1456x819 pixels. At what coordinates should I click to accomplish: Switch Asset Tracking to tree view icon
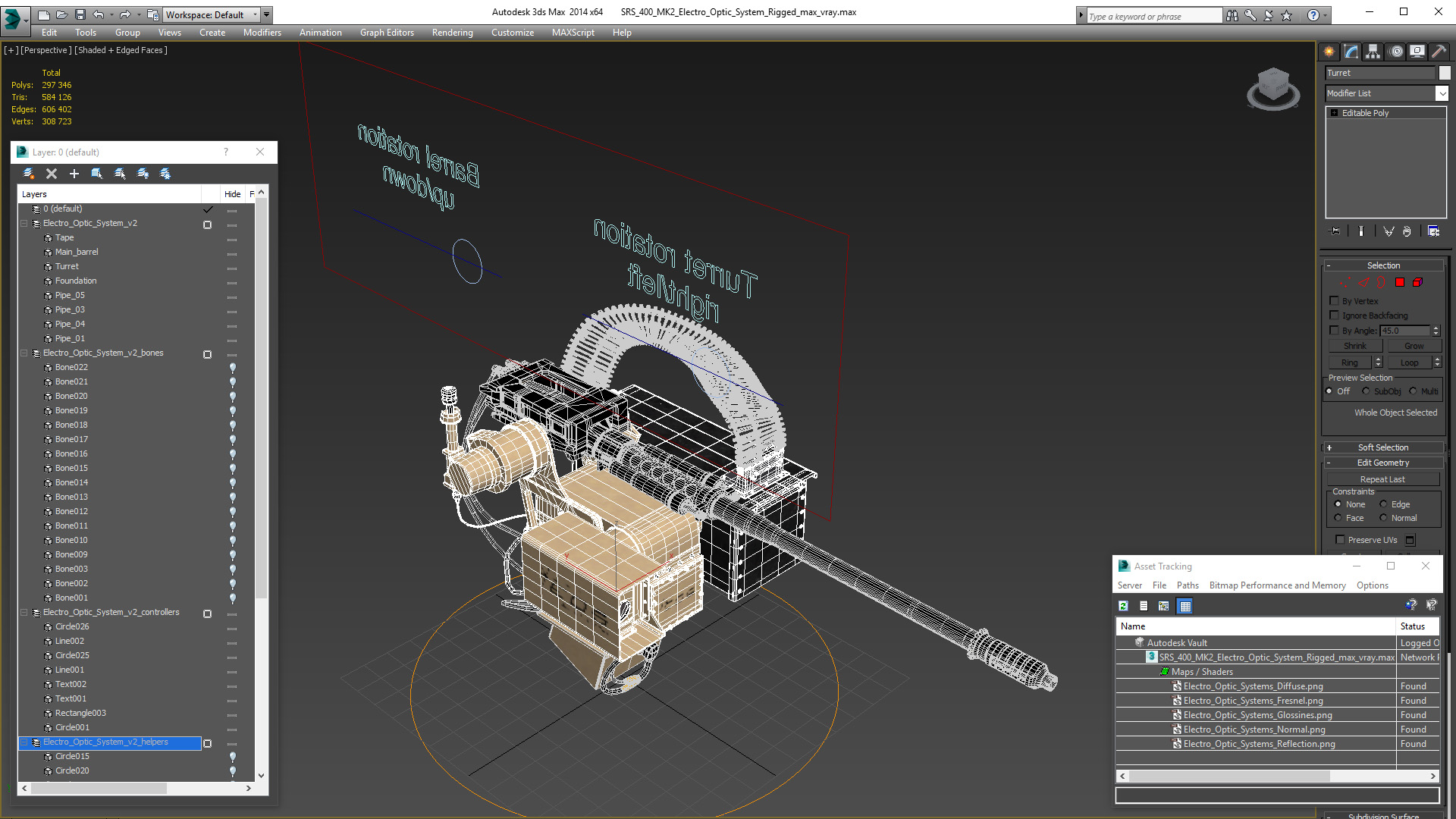[1164, 606]
